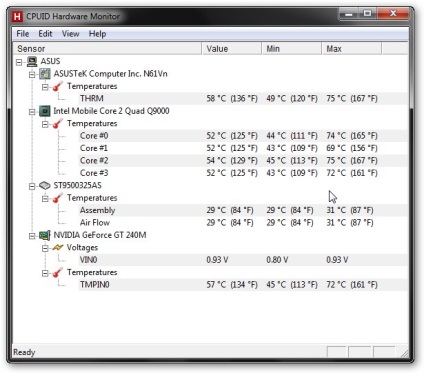Click the Voltages lightning icon
Viewport: 424px width, 373px height.
(x=58, y=248)
